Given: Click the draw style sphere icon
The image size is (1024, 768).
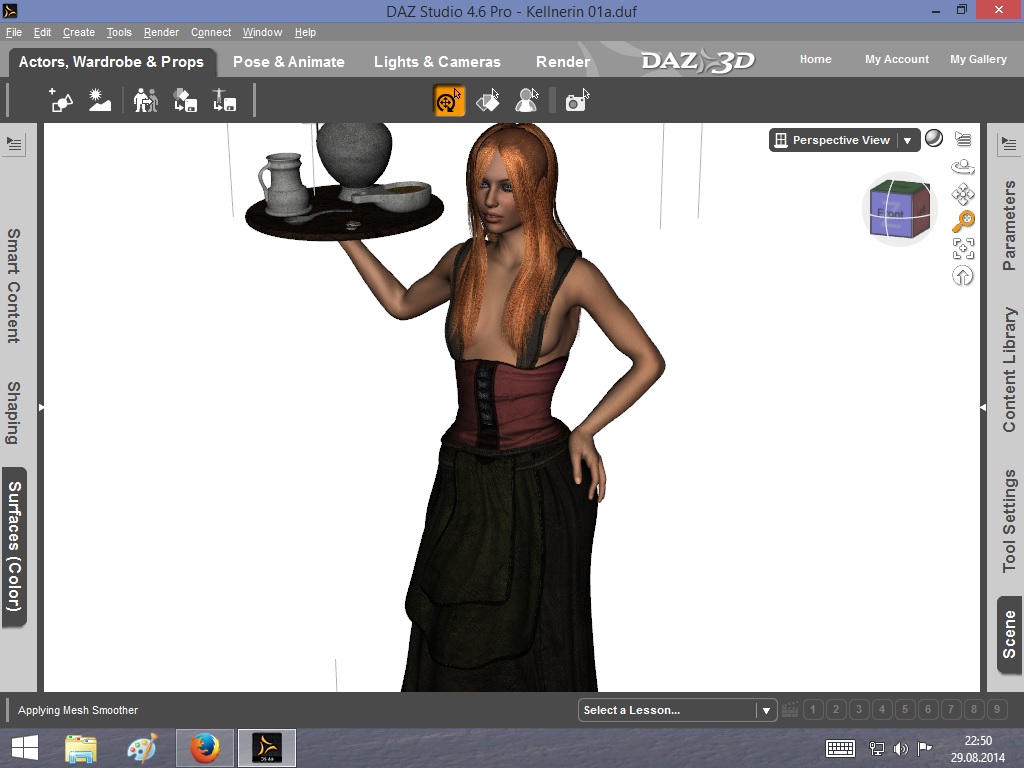Looking at the screenshot, I should [934, 138].
